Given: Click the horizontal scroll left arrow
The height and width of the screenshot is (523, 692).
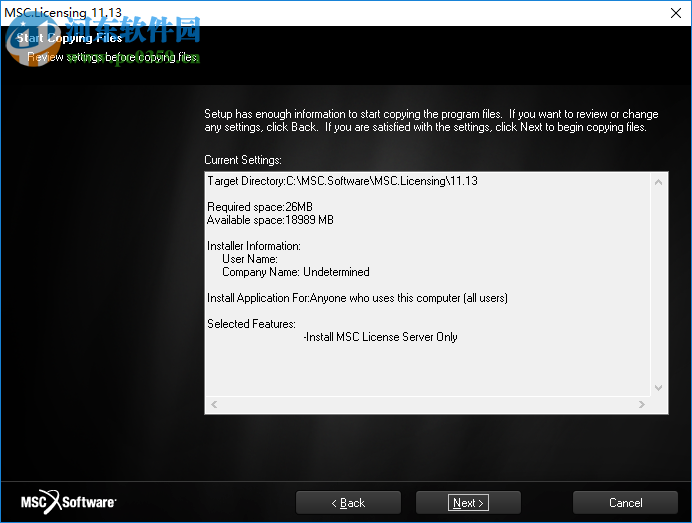Looking at the screenshot, I should 214,404.
